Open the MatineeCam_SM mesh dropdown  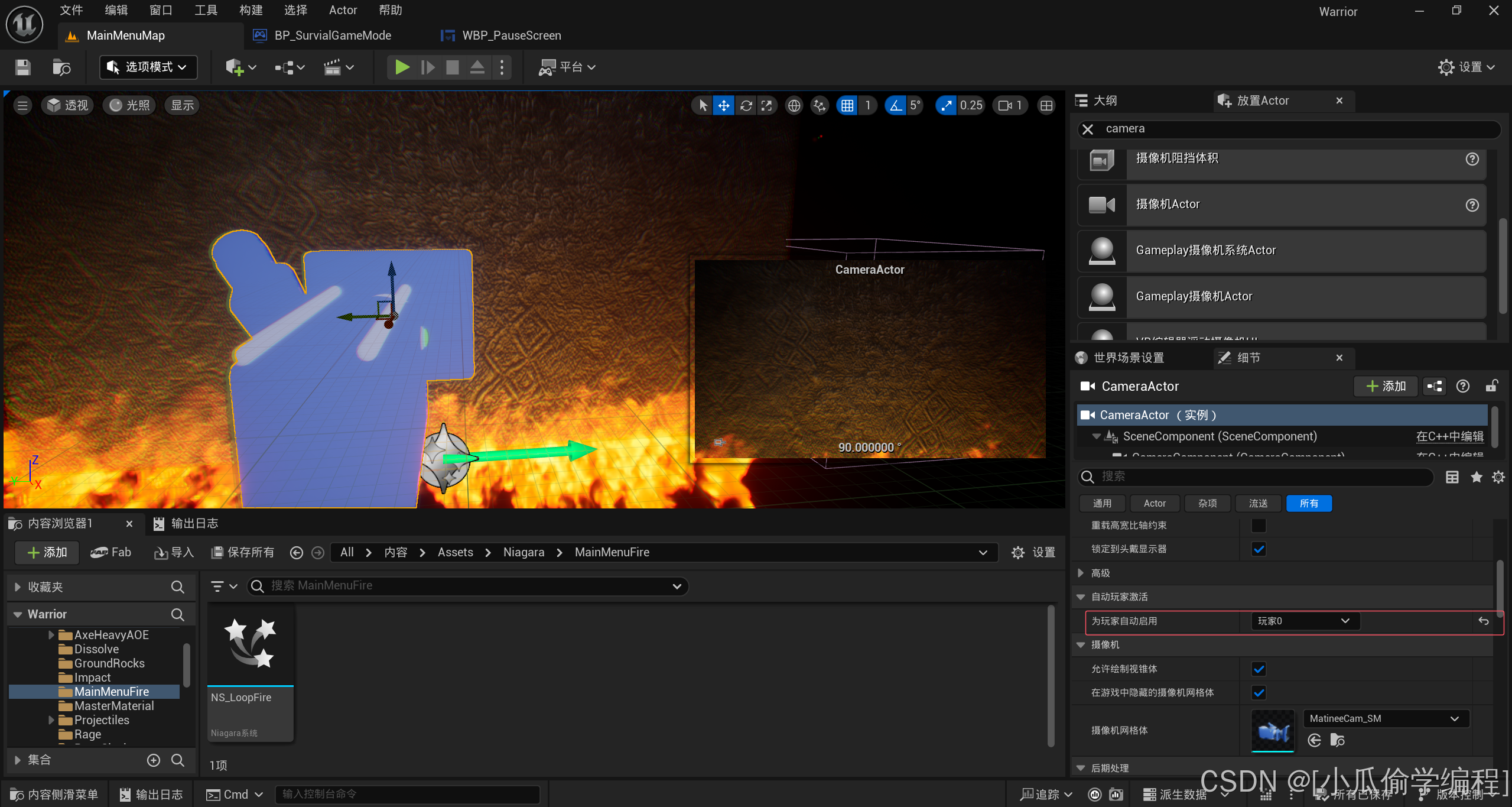[1386, 719]
